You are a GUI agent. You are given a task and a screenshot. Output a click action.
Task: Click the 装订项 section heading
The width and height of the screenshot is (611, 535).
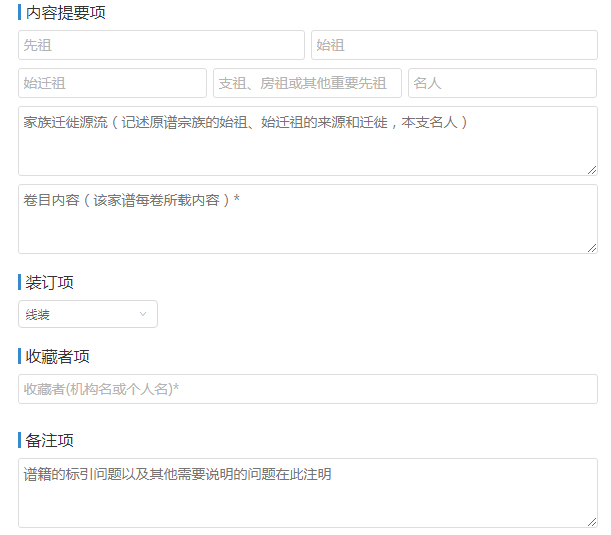(50, 282)
